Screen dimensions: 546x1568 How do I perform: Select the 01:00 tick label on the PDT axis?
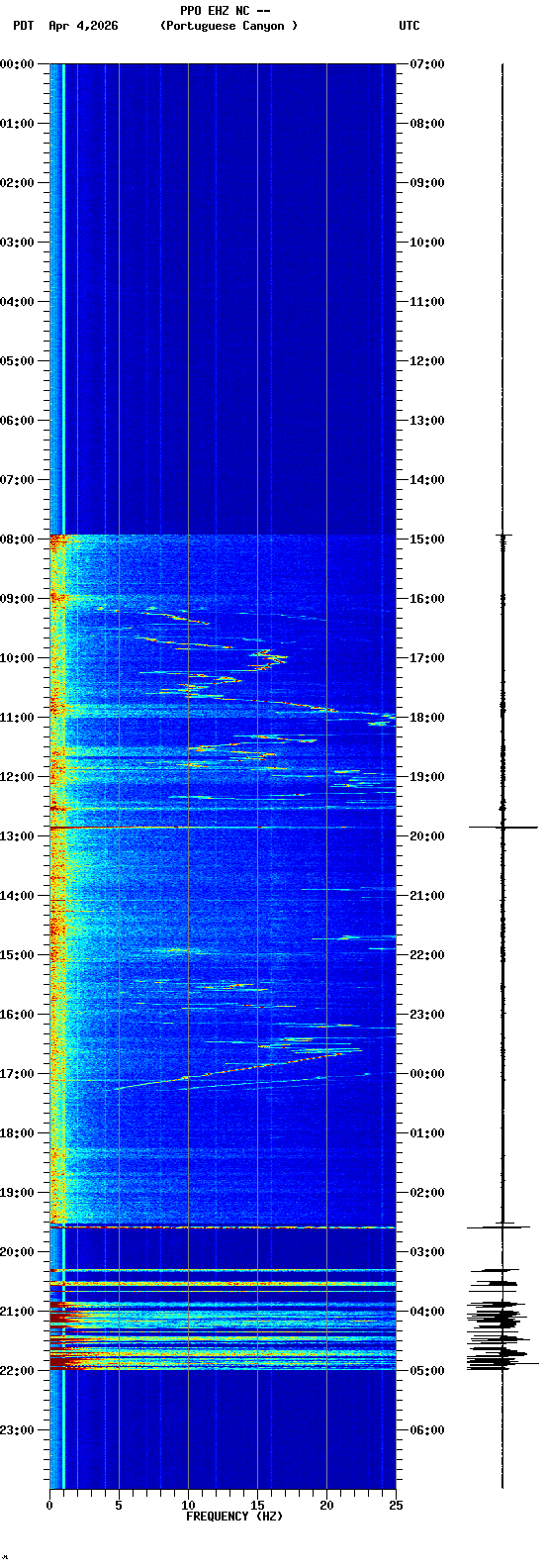[x=18, y=124]
